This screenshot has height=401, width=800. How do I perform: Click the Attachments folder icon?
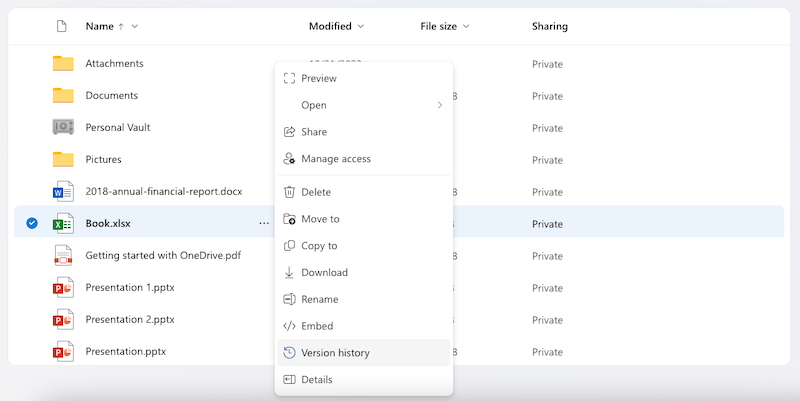pyautogui.click(x=63, y=63)
